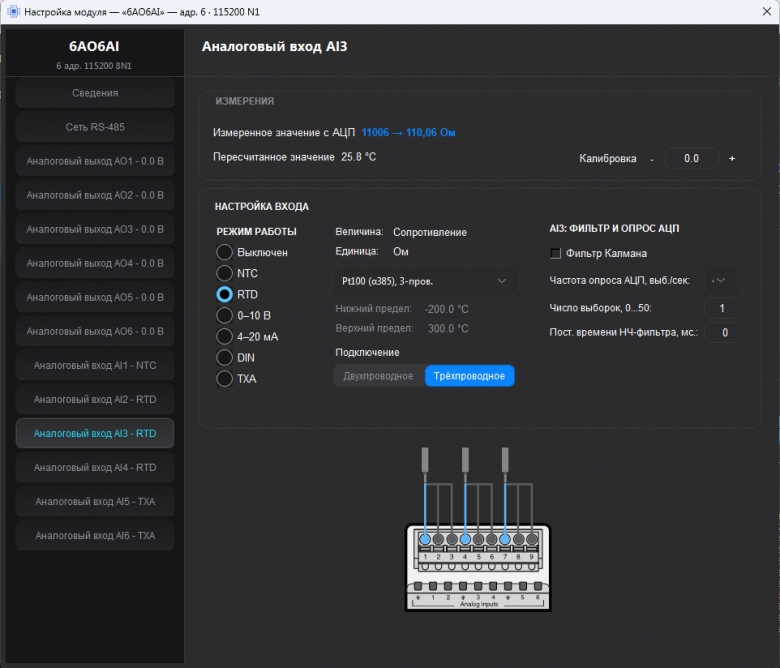Click the Число выборок input field
Viewport: 780px width, 668px height.
click(721, 308)
